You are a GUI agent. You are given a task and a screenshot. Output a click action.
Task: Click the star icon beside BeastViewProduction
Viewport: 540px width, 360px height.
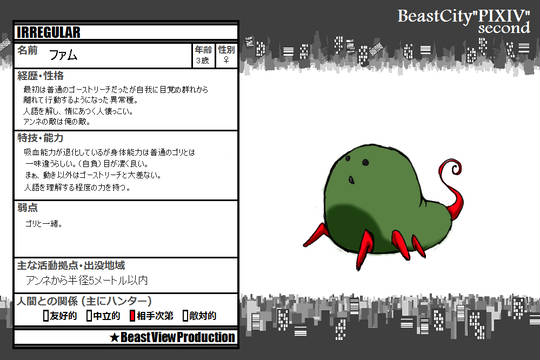pyautogui.click(x=114, y=338)
